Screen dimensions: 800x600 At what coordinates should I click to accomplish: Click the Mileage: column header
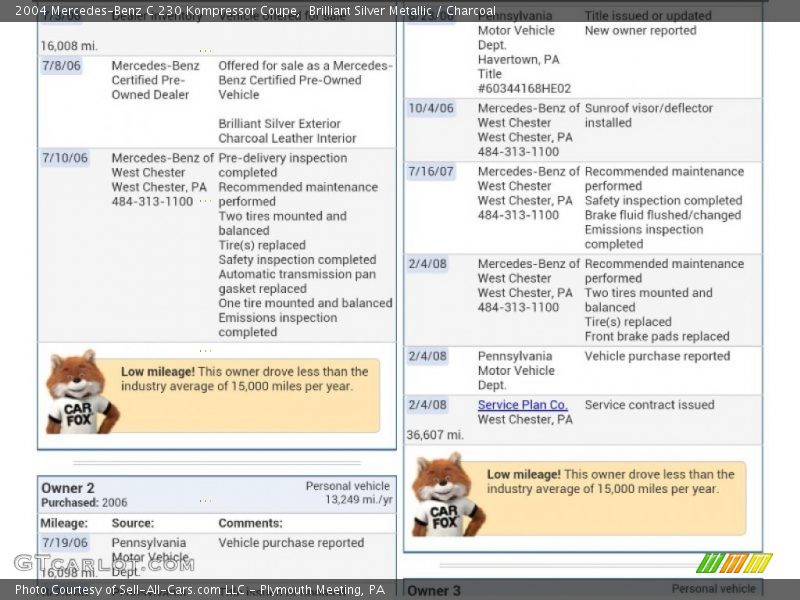tap(64, 523)
